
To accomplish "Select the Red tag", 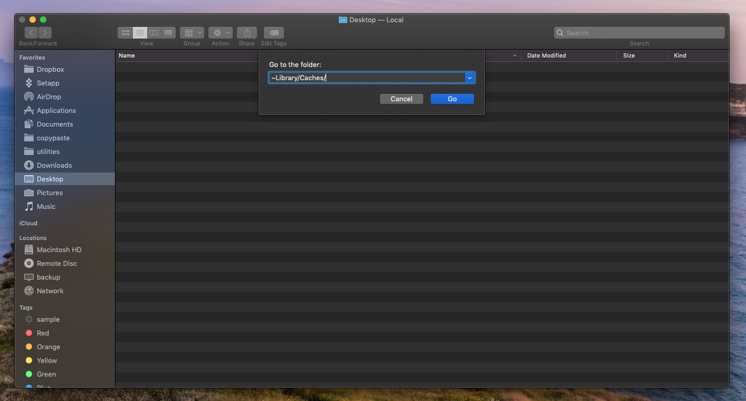I will pos(65,333).
